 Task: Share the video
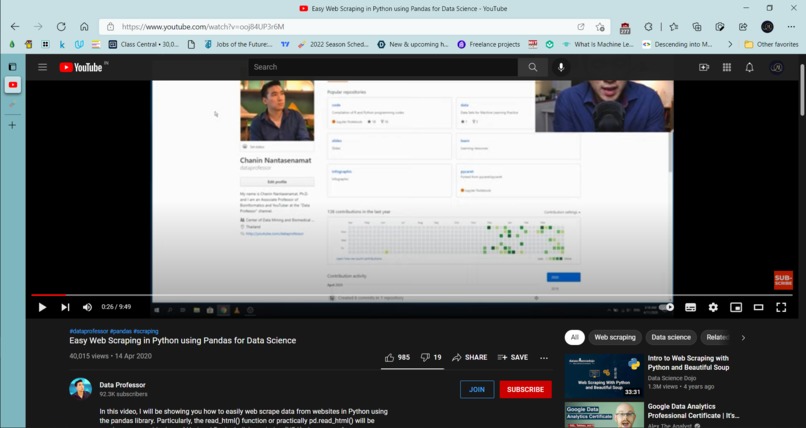click(x=469, y=358)
